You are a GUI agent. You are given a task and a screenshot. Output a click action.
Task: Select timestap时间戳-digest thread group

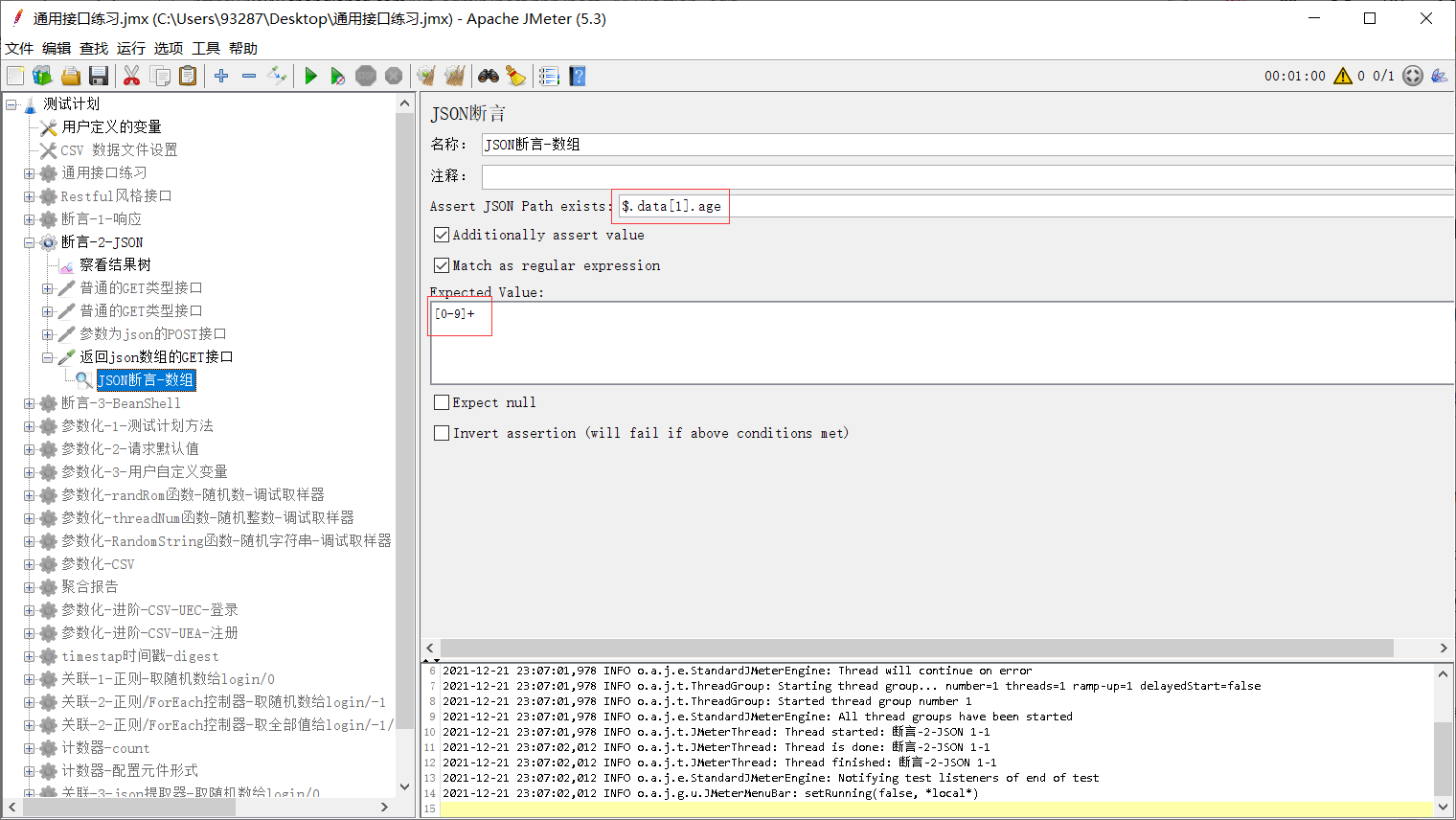click(140, 656)
